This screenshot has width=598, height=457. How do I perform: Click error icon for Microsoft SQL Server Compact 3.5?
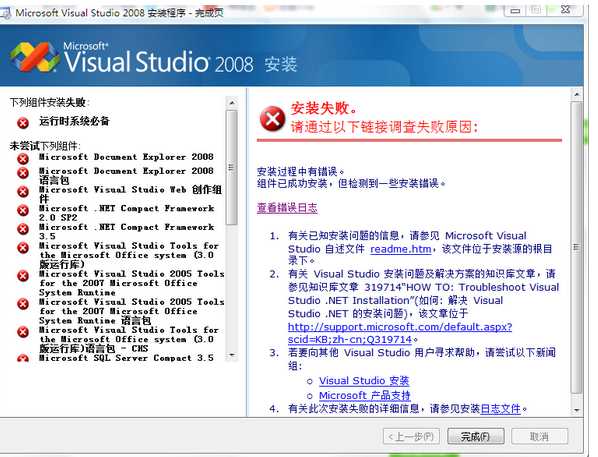(23, 358)
